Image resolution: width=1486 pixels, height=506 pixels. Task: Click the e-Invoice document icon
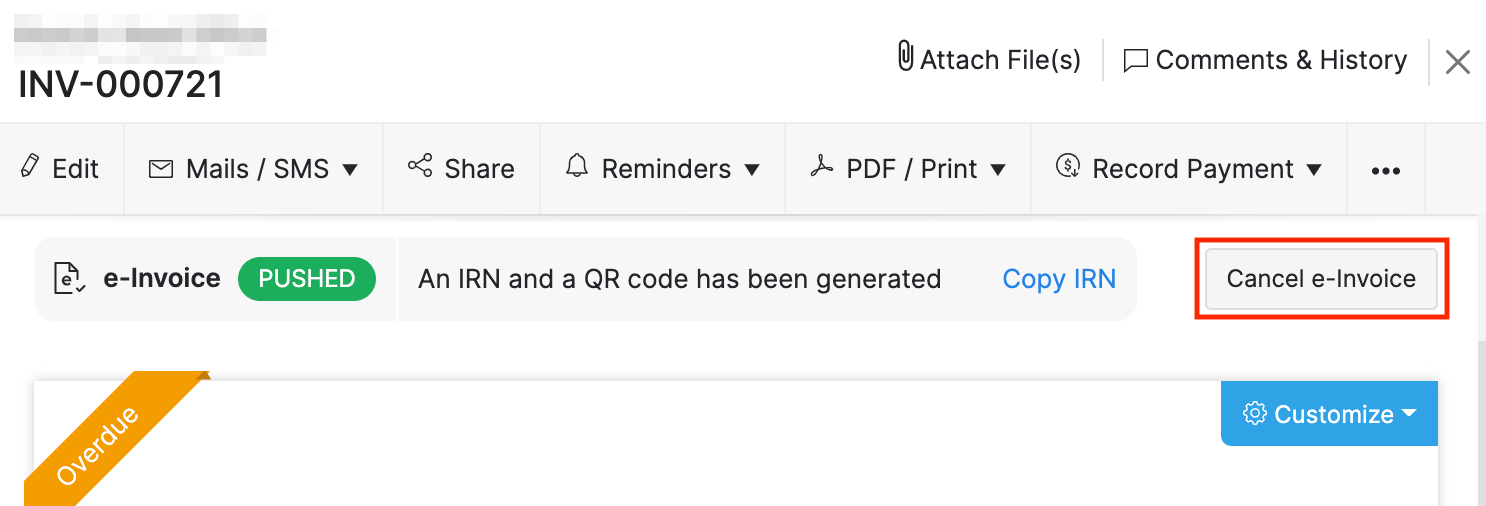click(x=67, y=279)
